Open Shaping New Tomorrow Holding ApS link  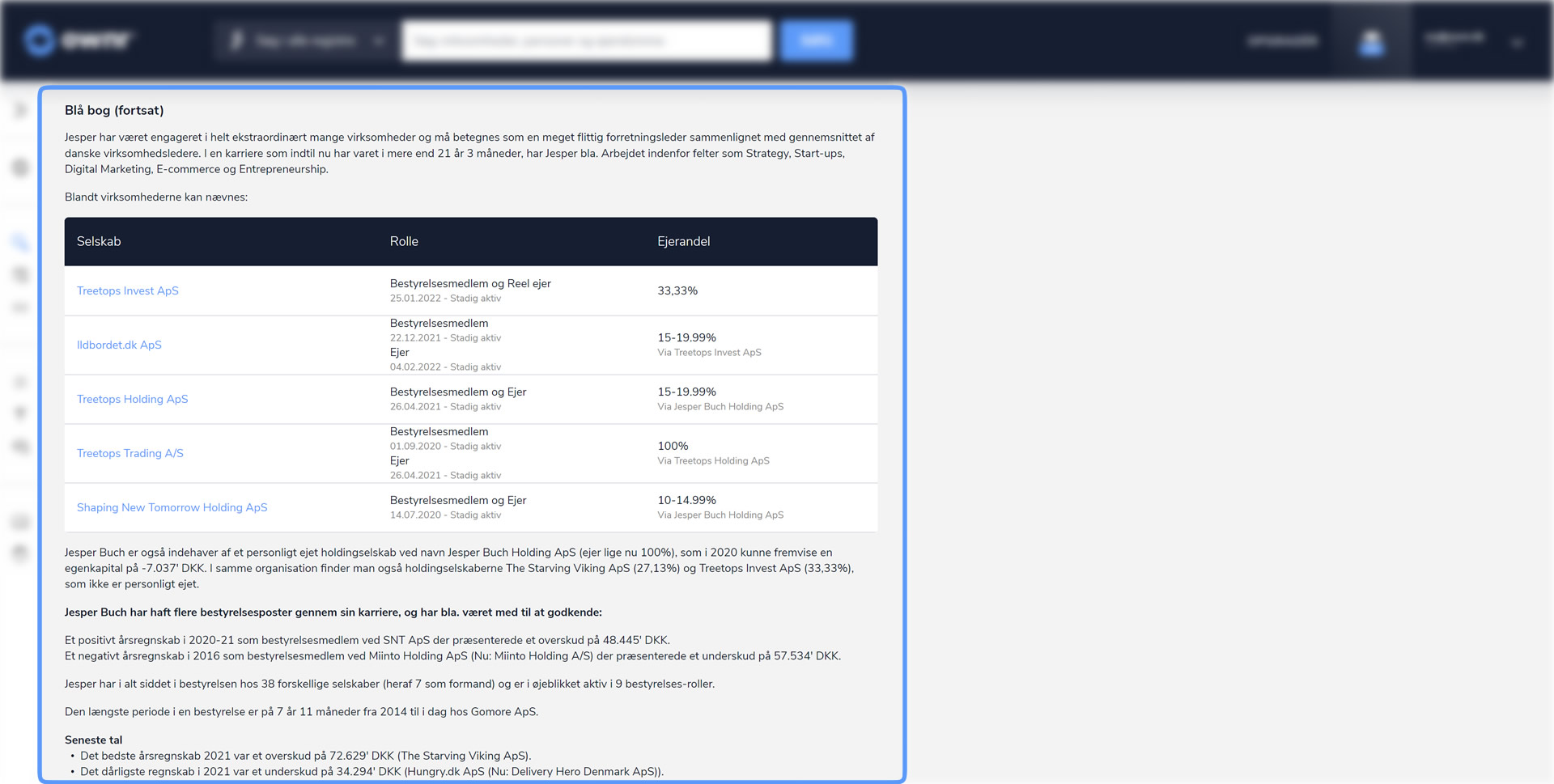[172, 507]
